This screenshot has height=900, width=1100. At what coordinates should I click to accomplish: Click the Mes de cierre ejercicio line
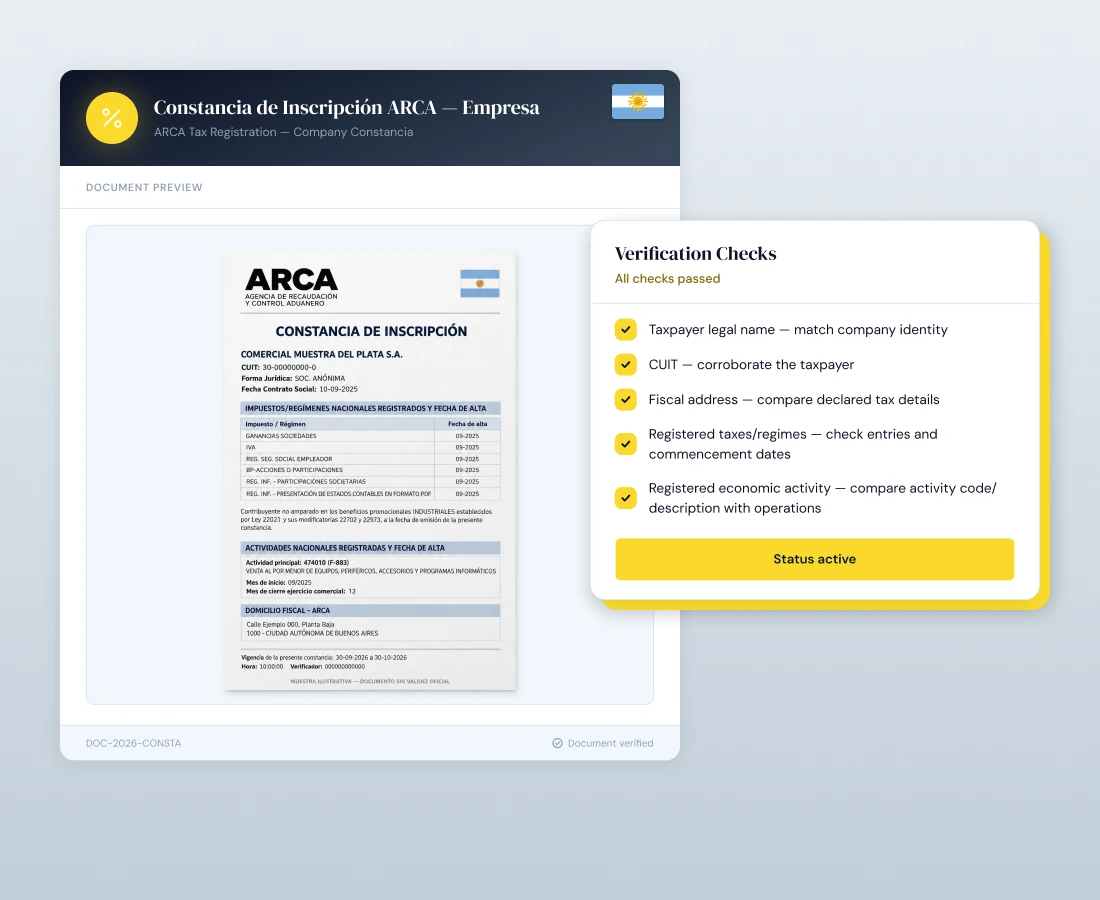301,591
